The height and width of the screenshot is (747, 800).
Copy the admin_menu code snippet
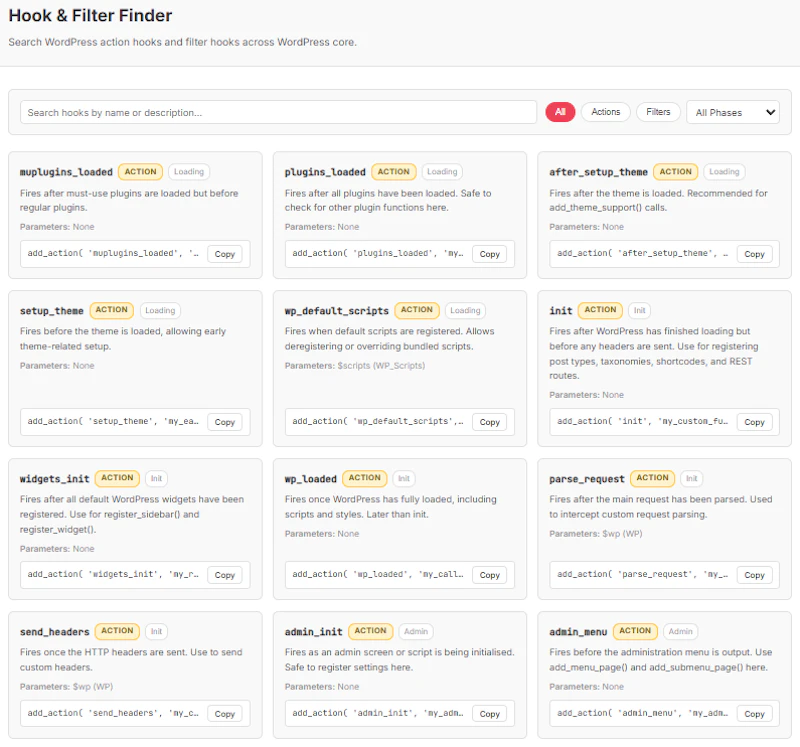click(x=754, y=714)
